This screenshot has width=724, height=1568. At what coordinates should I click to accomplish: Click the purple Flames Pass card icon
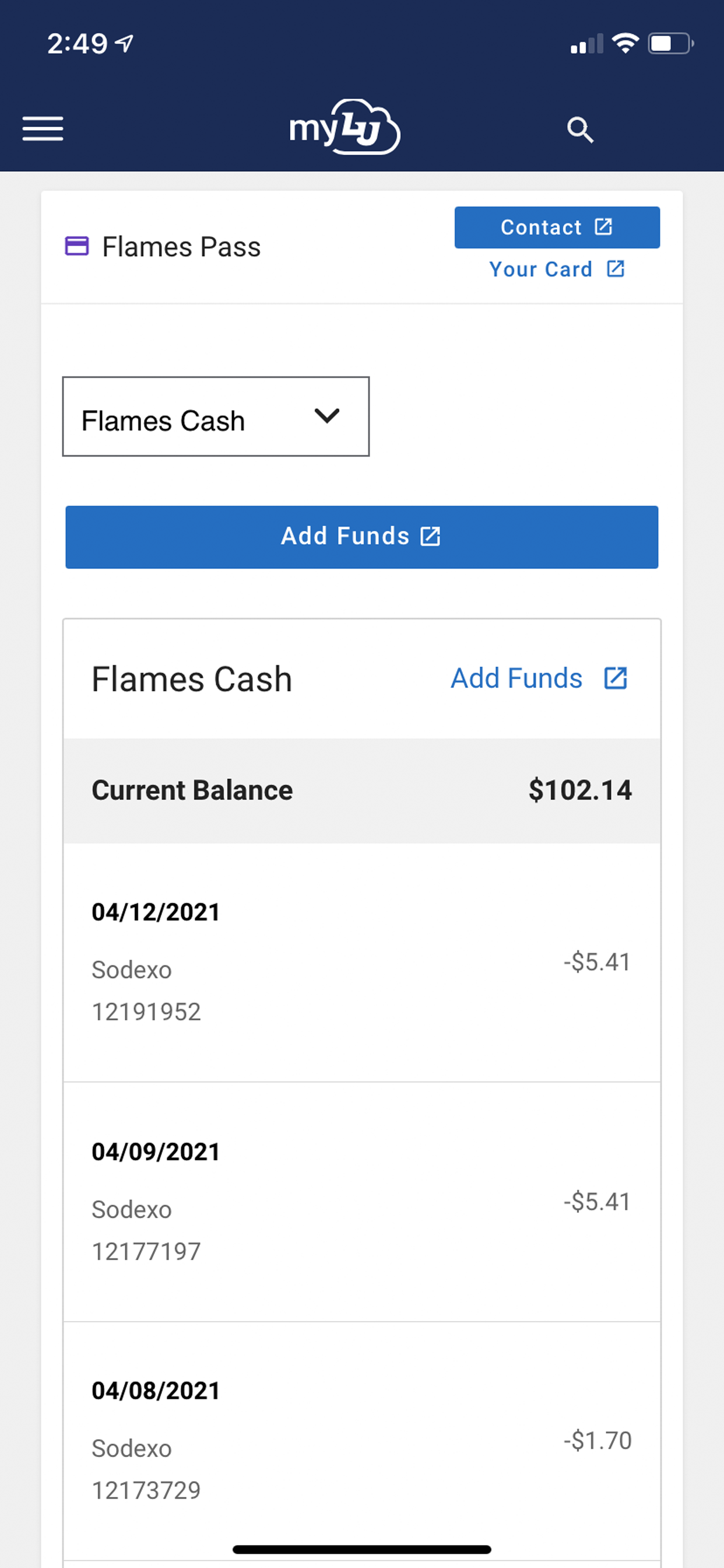click(77, 246)
